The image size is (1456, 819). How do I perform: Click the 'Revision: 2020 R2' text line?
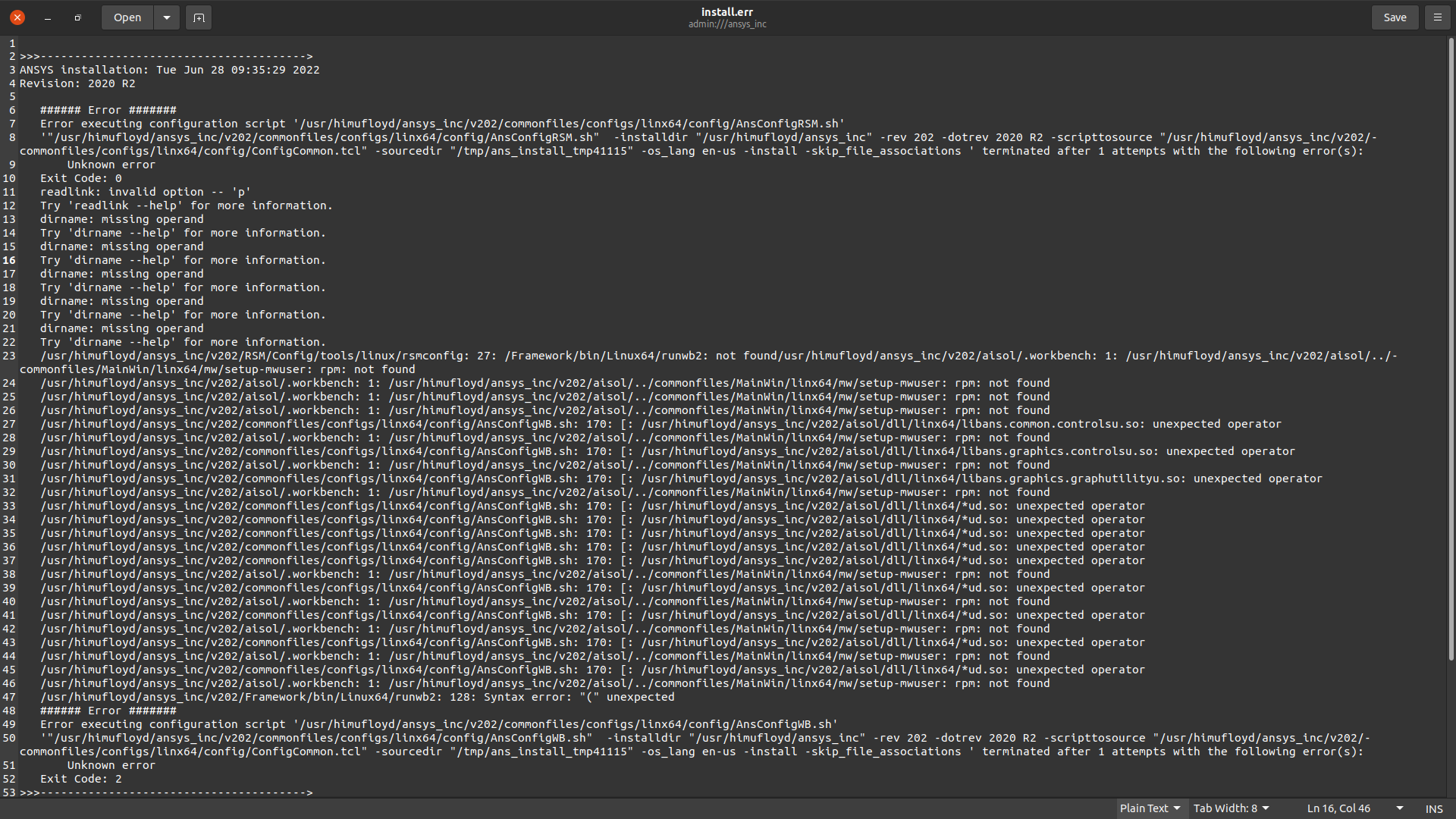point(77,83)
